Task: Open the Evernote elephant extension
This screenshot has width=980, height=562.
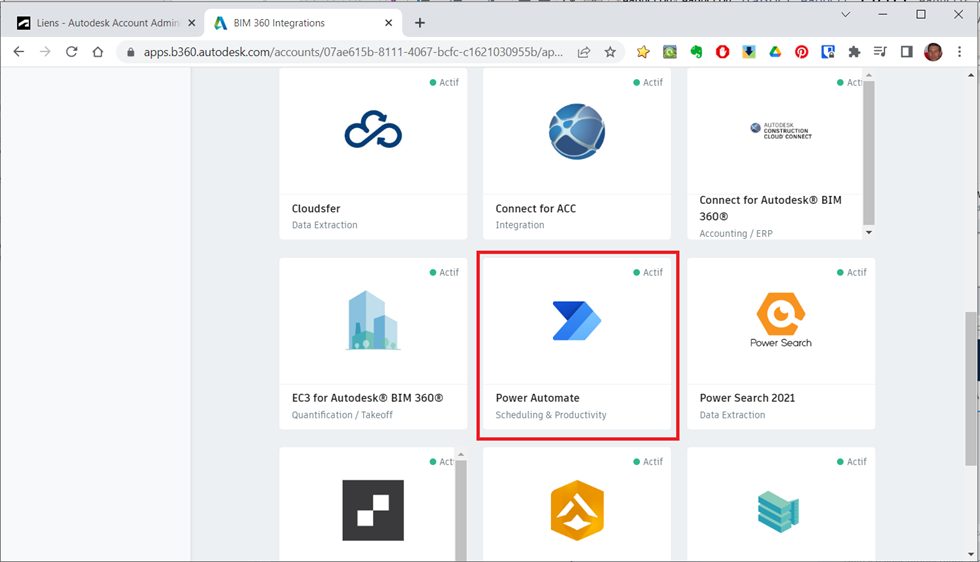Action: click(696, 53)
